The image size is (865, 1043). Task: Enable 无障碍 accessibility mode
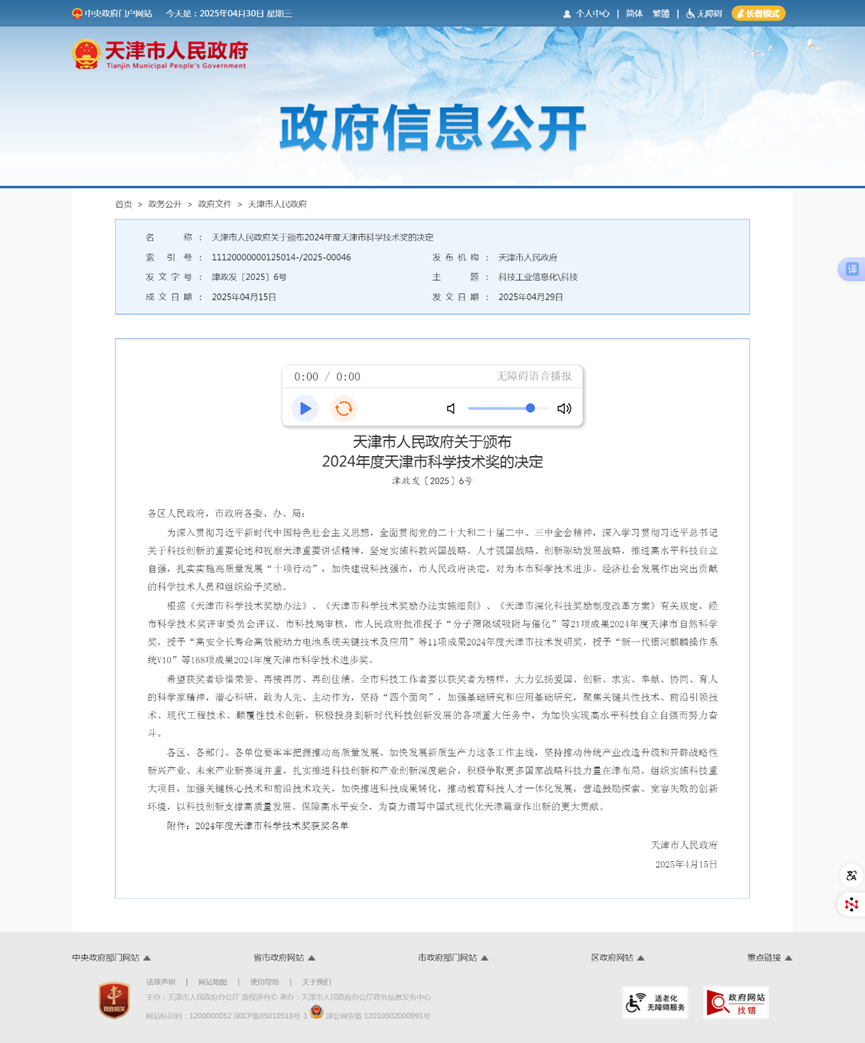coord(704,13)
